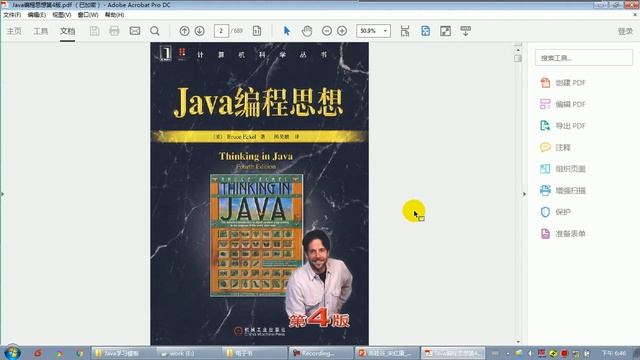Select the 文档 tab

pos(67,31)
